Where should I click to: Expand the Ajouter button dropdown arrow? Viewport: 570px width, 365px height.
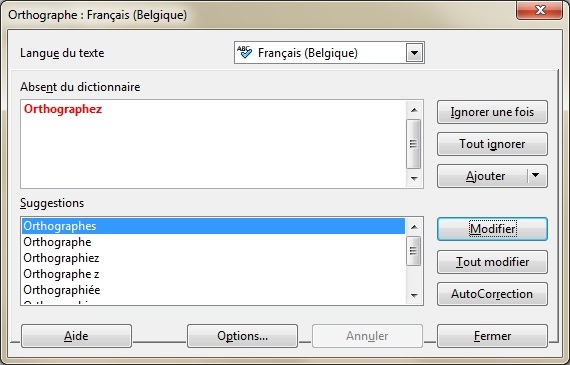(x=536, y=176)
